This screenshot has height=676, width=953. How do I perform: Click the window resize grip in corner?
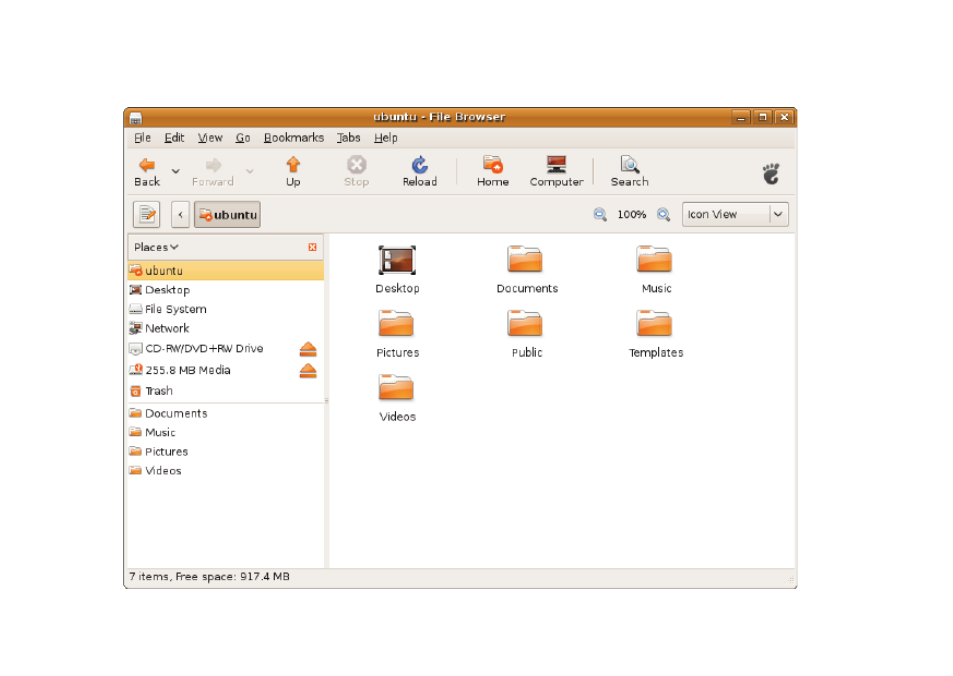(x=791, y=581)
